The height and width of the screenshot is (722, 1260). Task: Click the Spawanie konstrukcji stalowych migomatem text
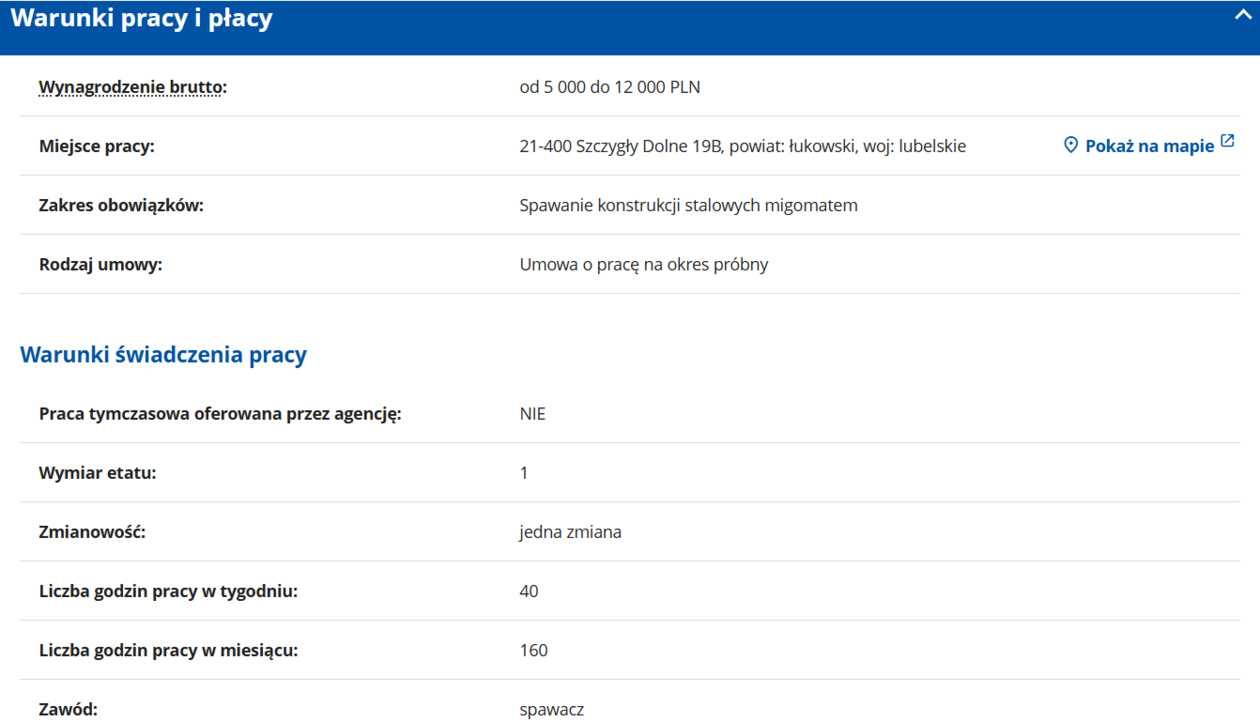[688, 205]
